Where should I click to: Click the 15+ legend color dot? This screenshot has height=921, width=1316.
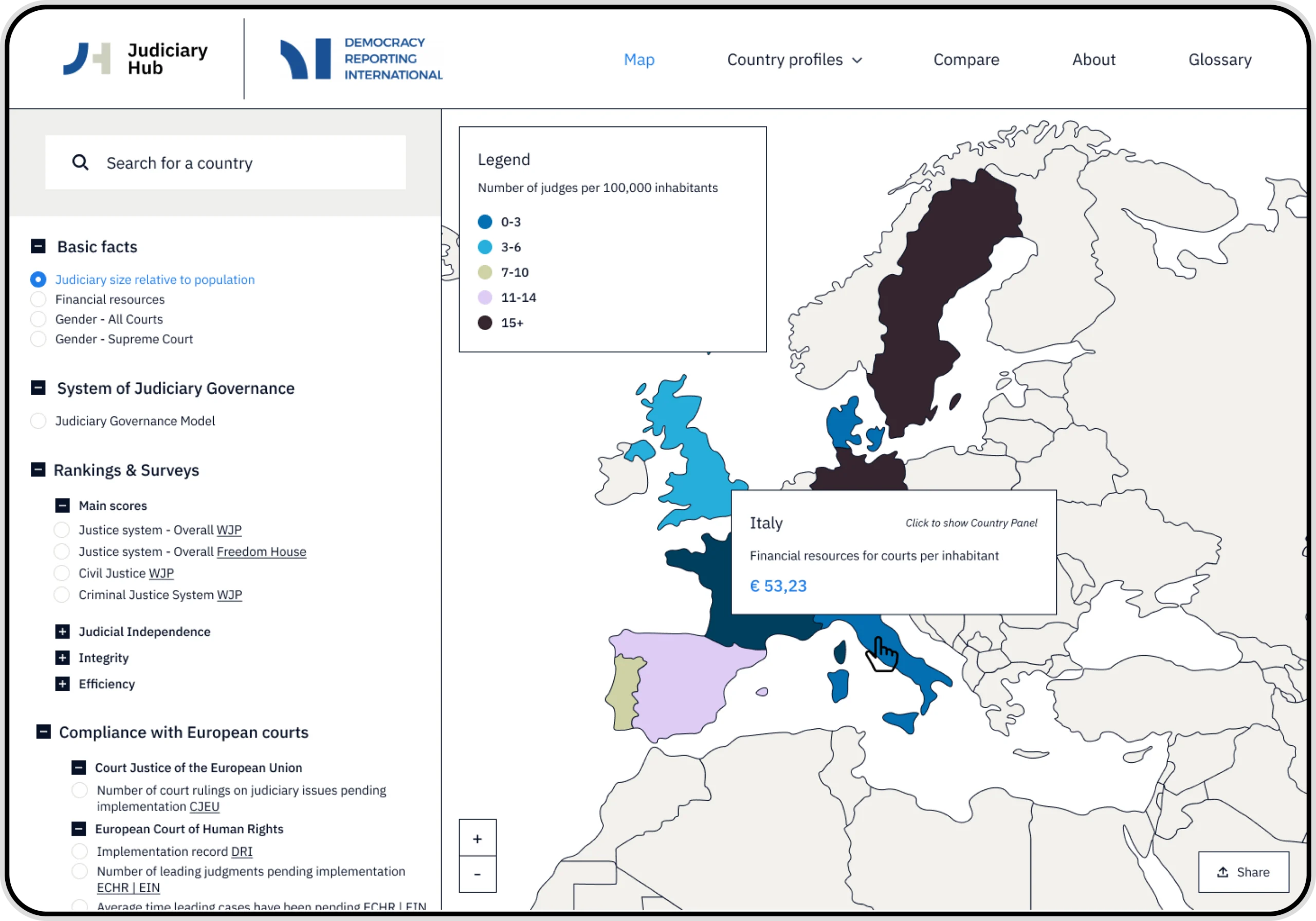tap(485, 323)
